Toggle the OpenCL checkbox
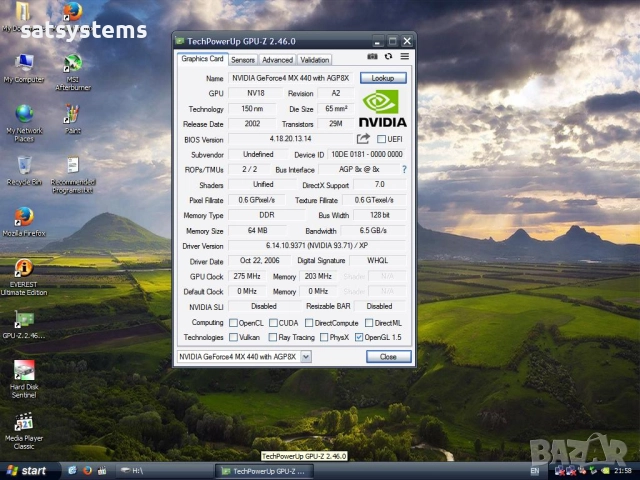The width and height of the screenshot is (640, 480). click(233, 323)
